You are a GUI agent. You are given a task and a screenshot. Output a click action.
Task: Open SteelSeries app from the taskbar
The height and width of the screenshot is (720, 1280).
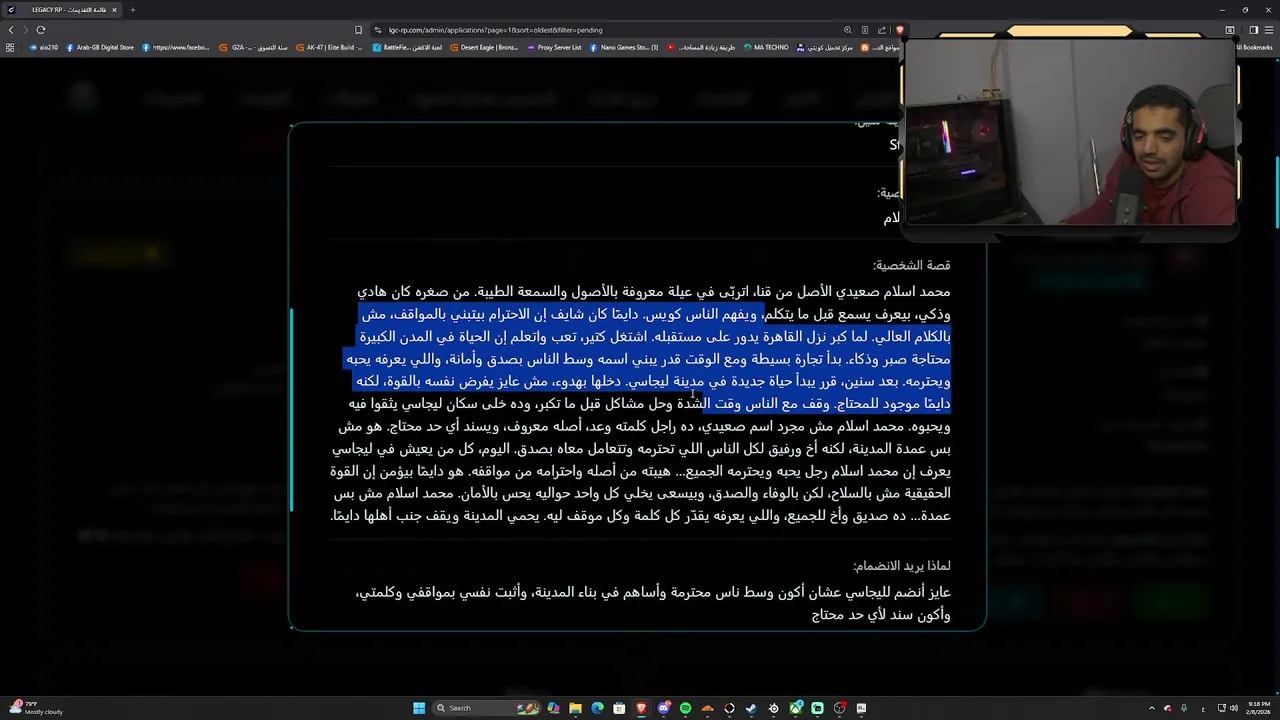point(773,708)
